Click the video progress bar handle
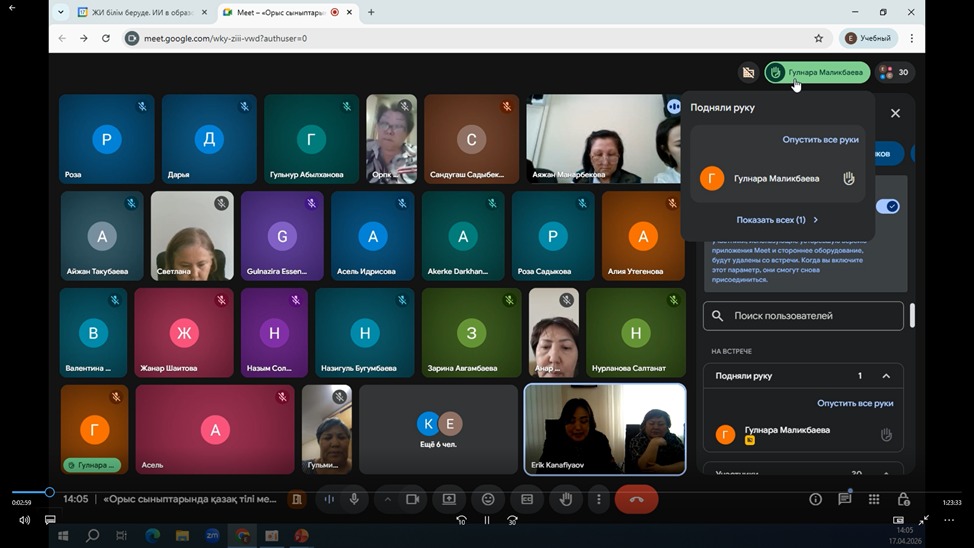This screenshot has width=974, height=548. [x=49, y=492]
